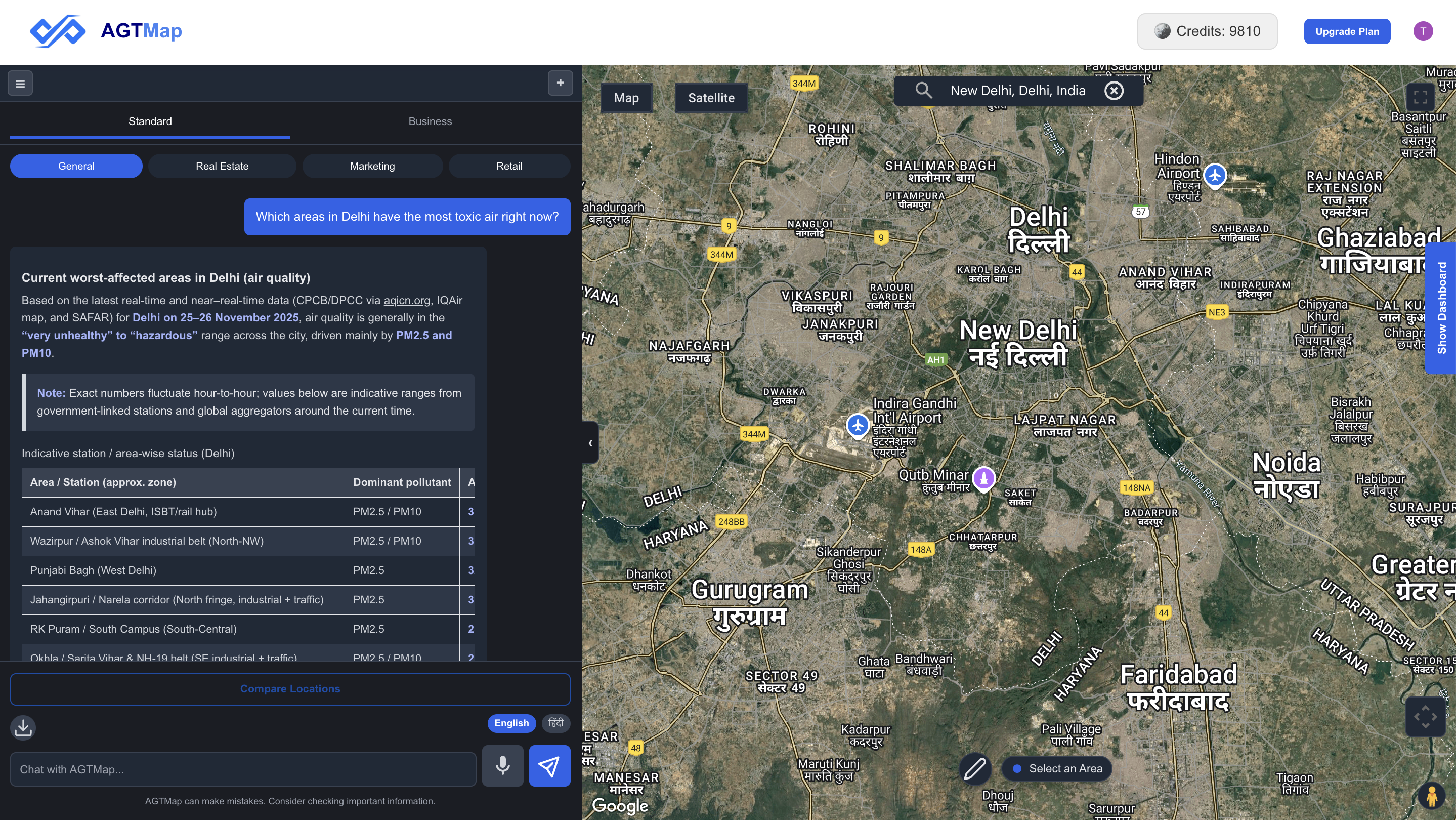Select the Retail category pill
Viewport: 1456px width, 820px height.
coord(509,166)
